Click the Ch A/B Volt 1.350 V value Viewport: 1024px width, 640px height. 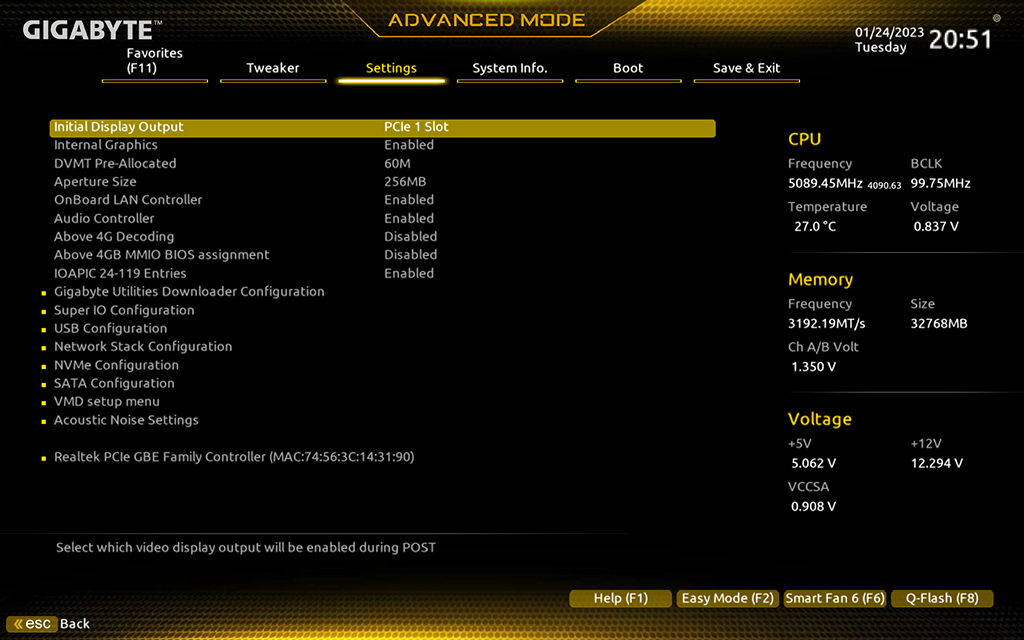click(x=814, y=367)
